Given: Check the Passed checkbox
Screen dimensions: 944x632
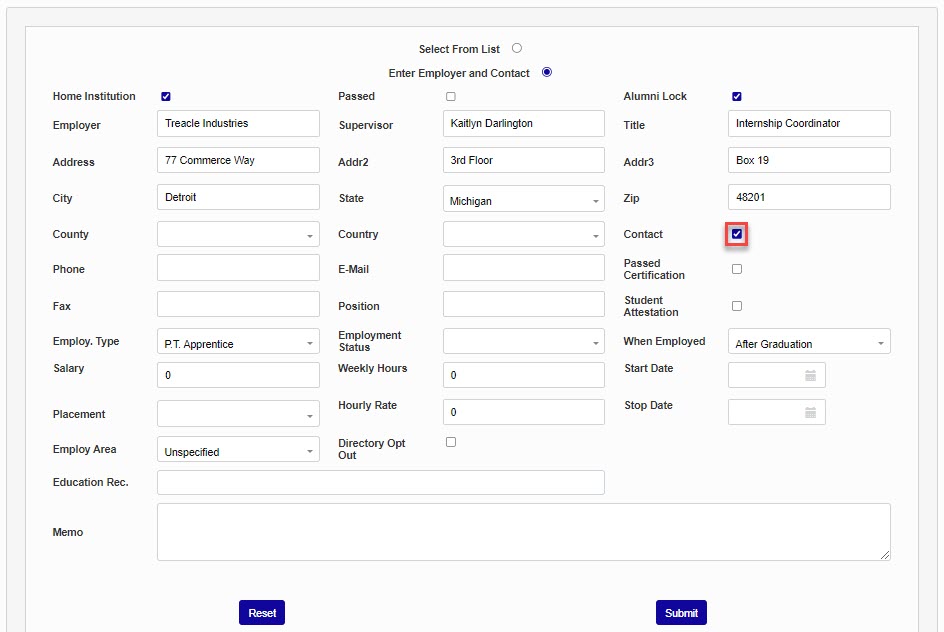Looking at the screenshot, I should (x=451, y=97).
